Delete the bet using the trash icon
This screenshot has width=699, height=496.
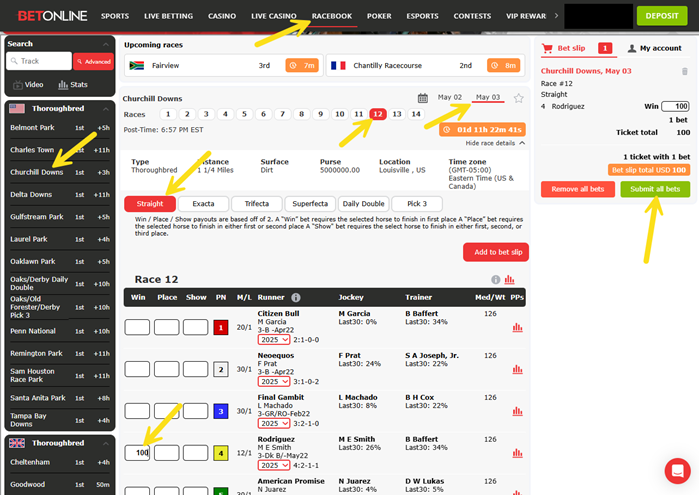(685, 71)
